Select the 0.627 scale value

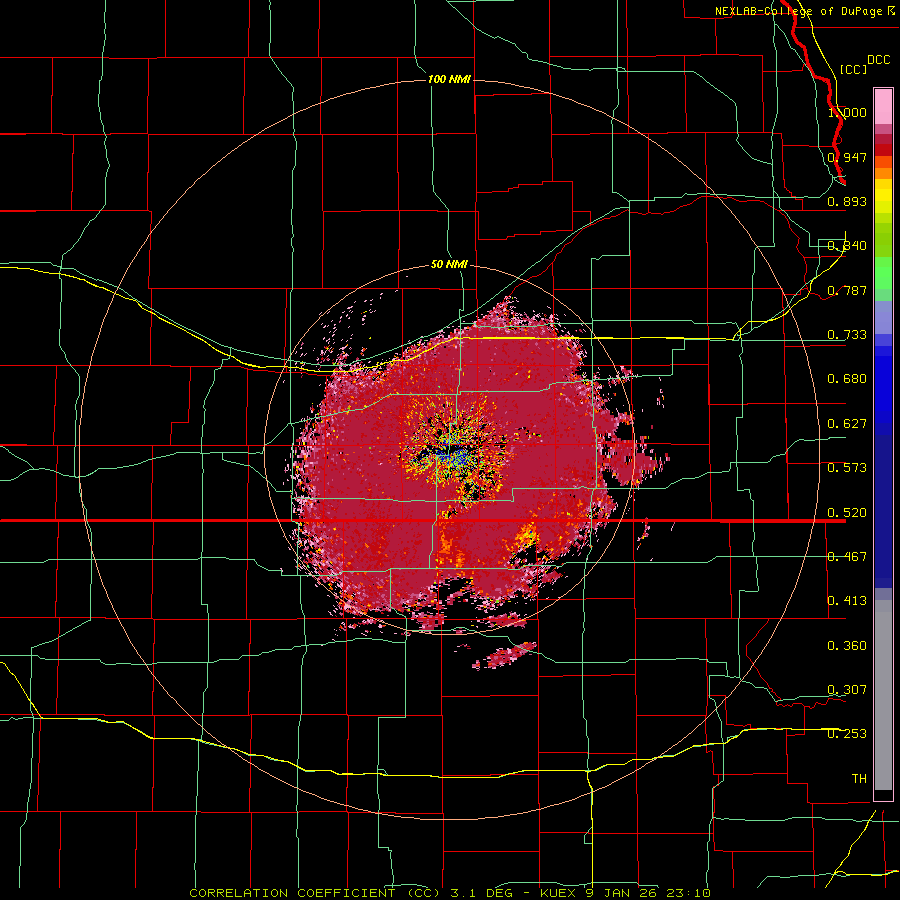pos(847,424)
